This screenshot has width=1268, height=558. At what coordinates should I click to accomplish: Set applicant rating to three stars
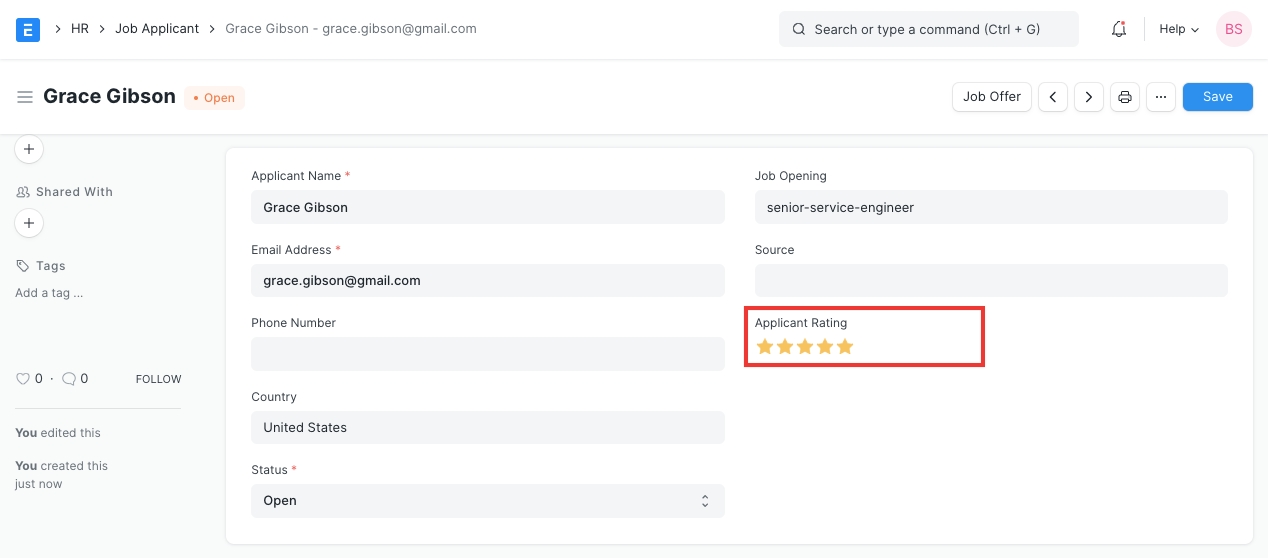[805, 347]
